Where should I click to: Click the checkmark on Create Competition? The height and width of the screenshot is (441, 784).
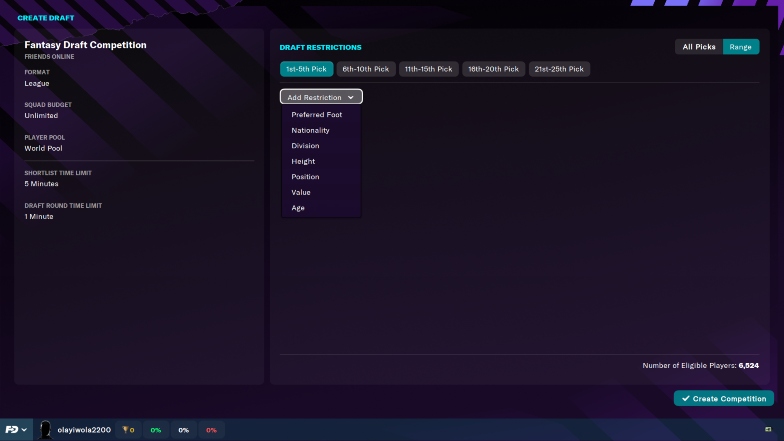(x=686, y=398)
